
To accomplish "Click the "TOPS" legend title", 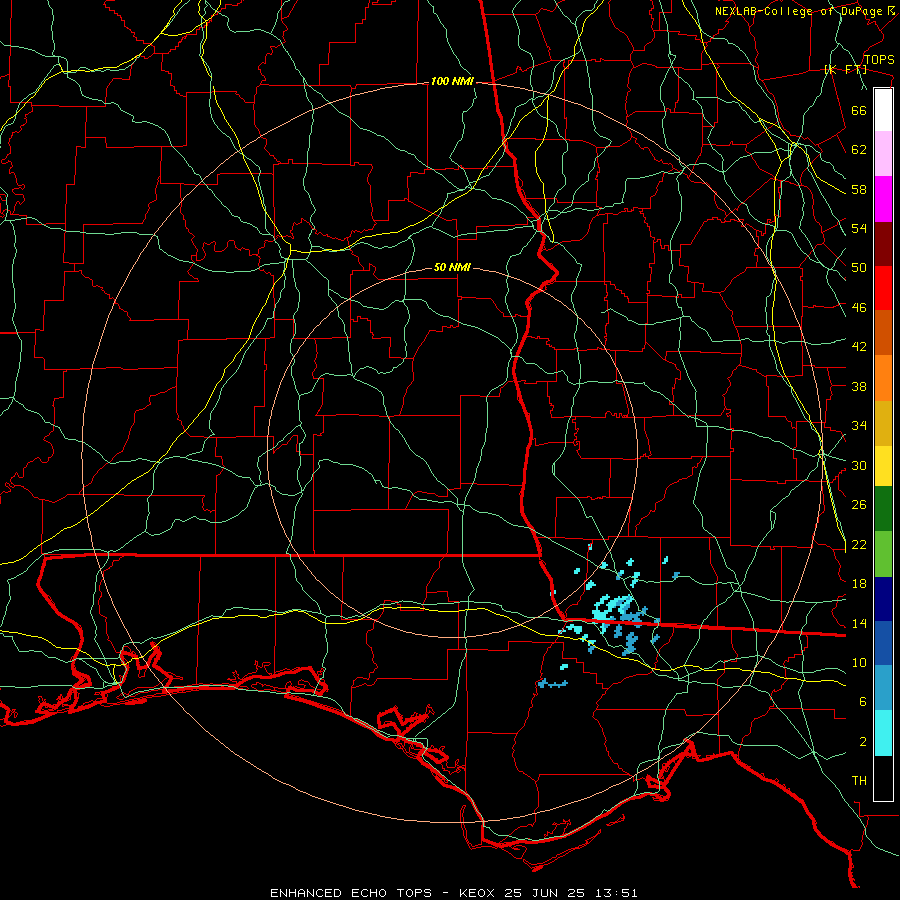I will pyautogui.click(x=879, y=60).
